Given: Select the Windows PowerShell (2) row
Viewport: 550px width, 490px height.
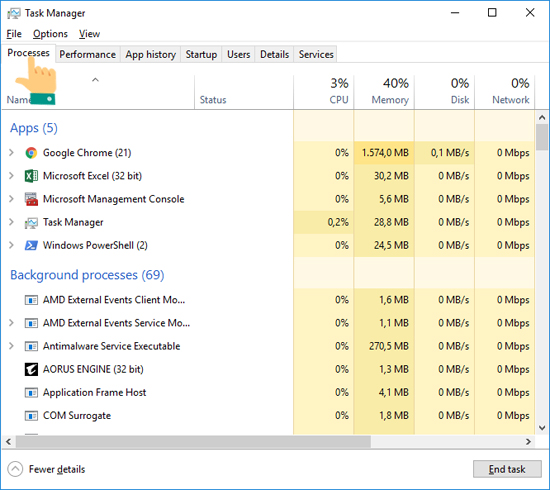Looking at the screenshot, I should [268, 245].
